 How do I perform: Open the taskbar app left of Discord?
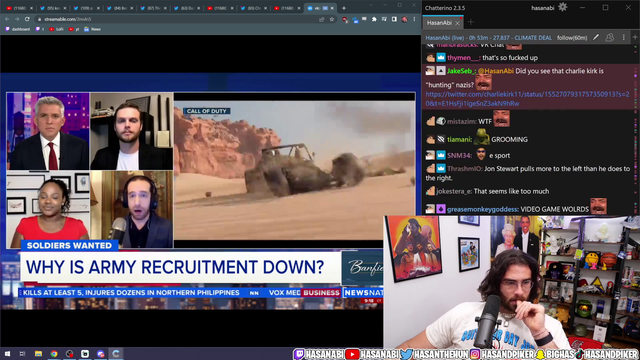tap(85, 354)
